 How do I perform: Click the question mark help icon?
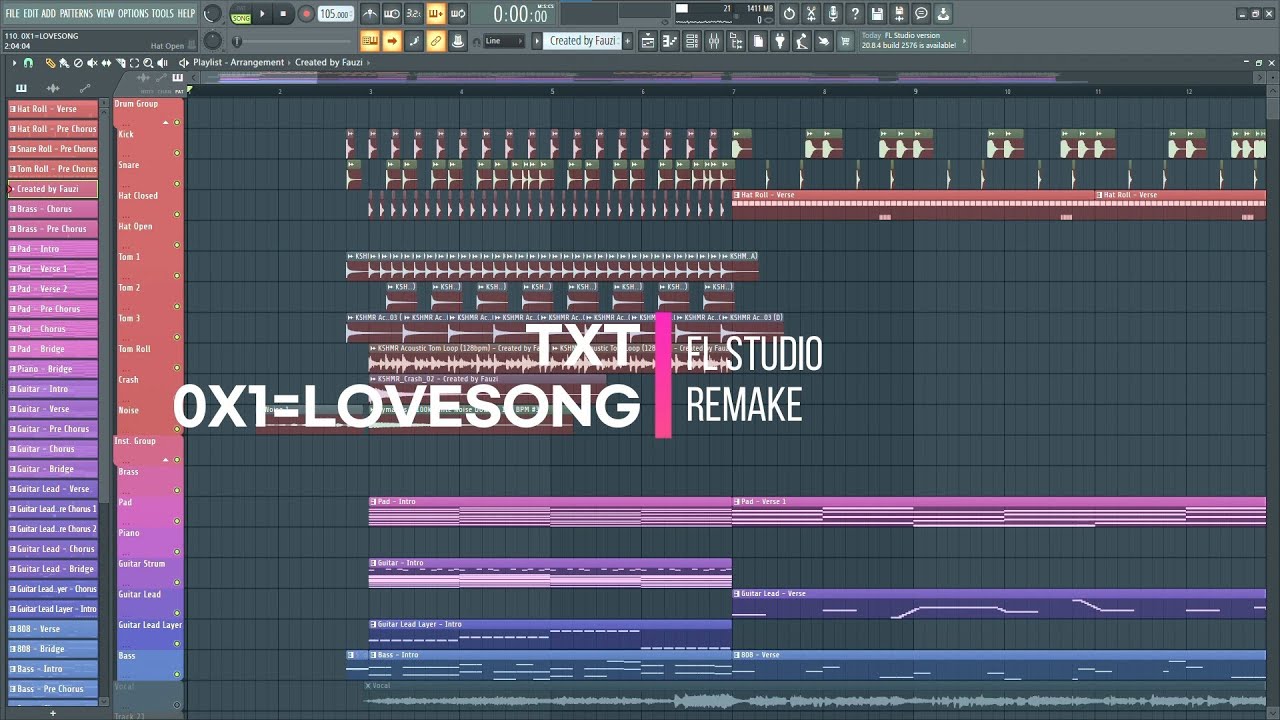(855, 14)
